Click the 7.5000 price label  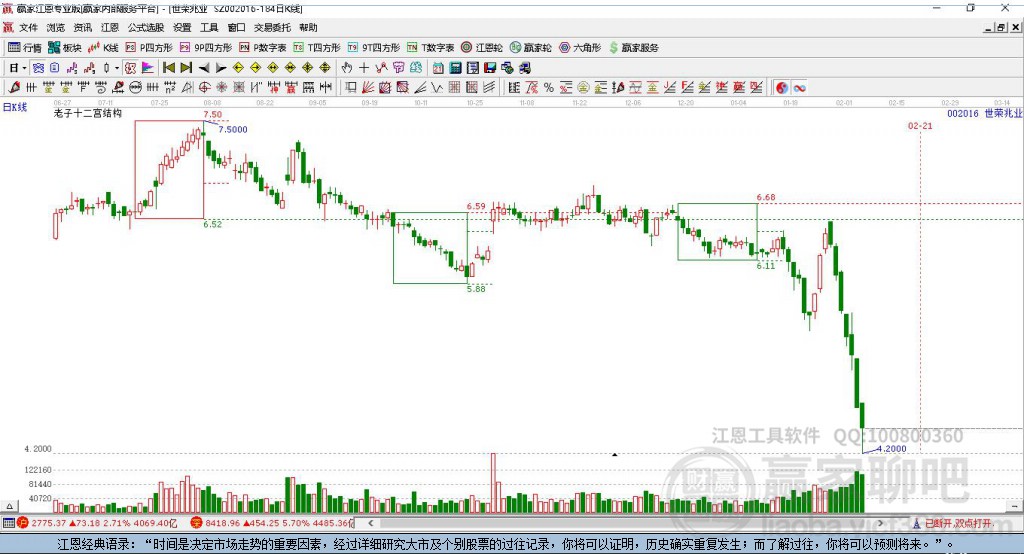coord(233,129)
